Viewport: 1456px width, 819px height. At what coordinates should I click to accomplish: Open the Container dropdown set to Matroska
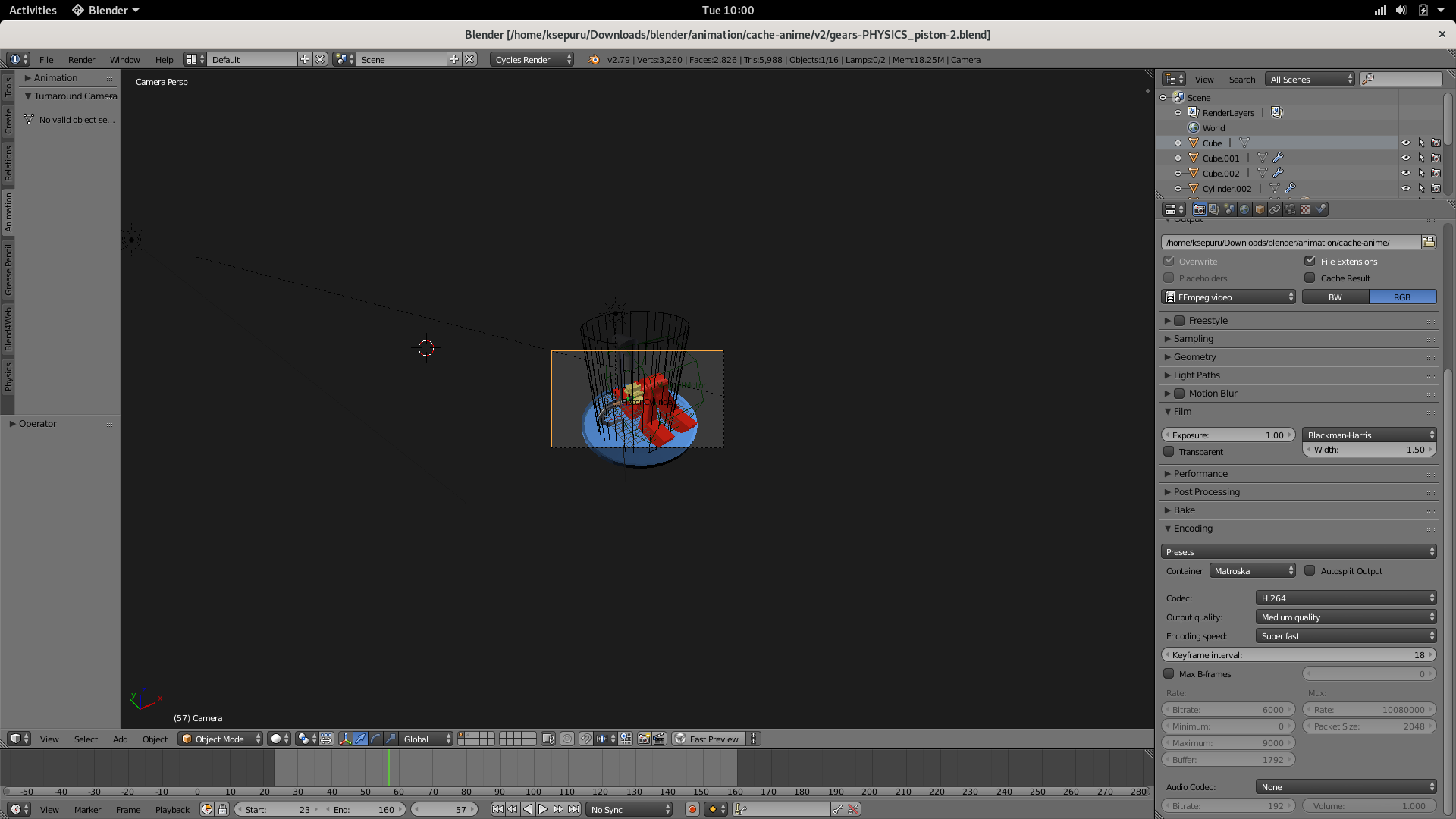[x=1252, y=570]
